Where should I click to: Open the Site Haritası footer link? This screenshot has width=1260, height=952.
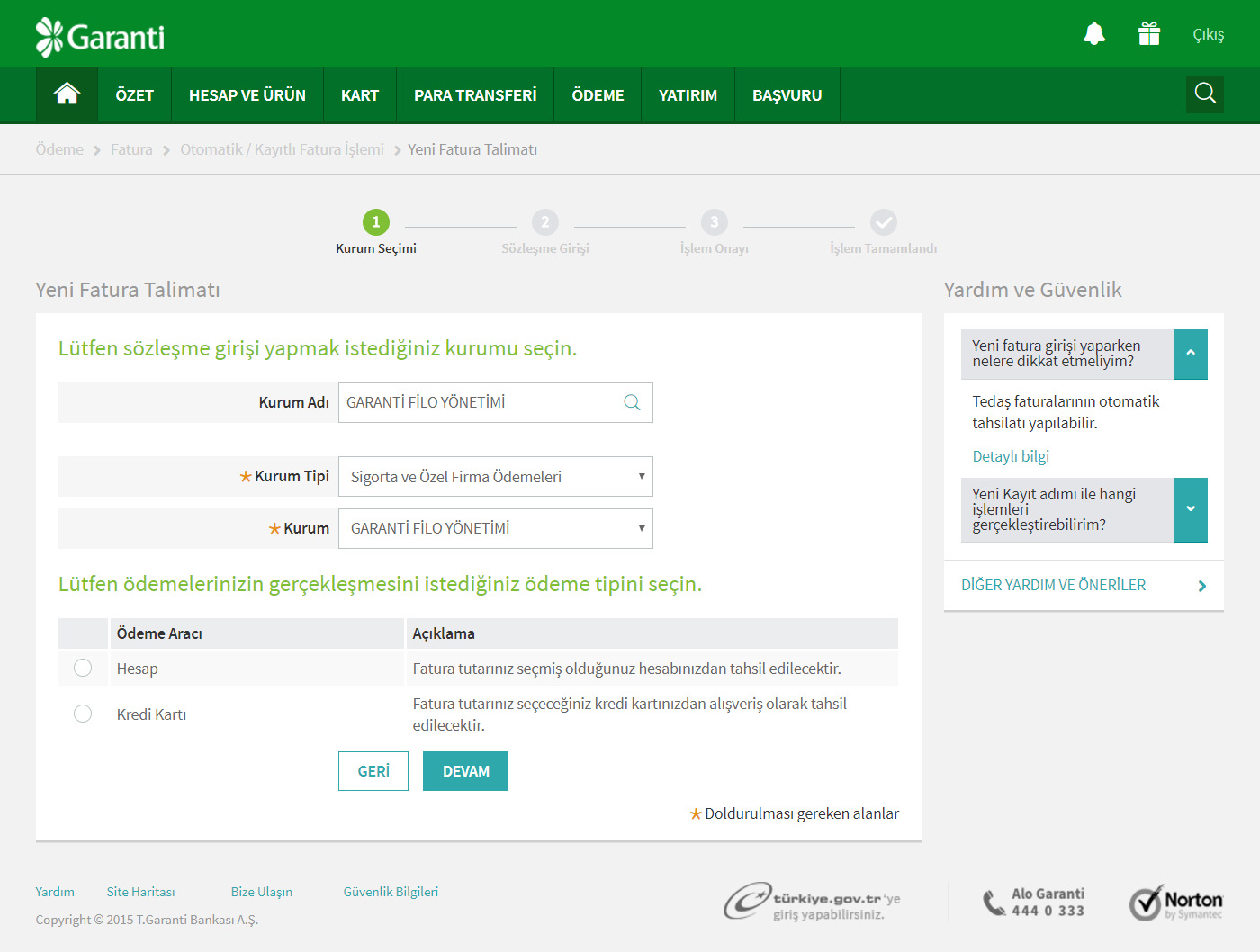141,892
